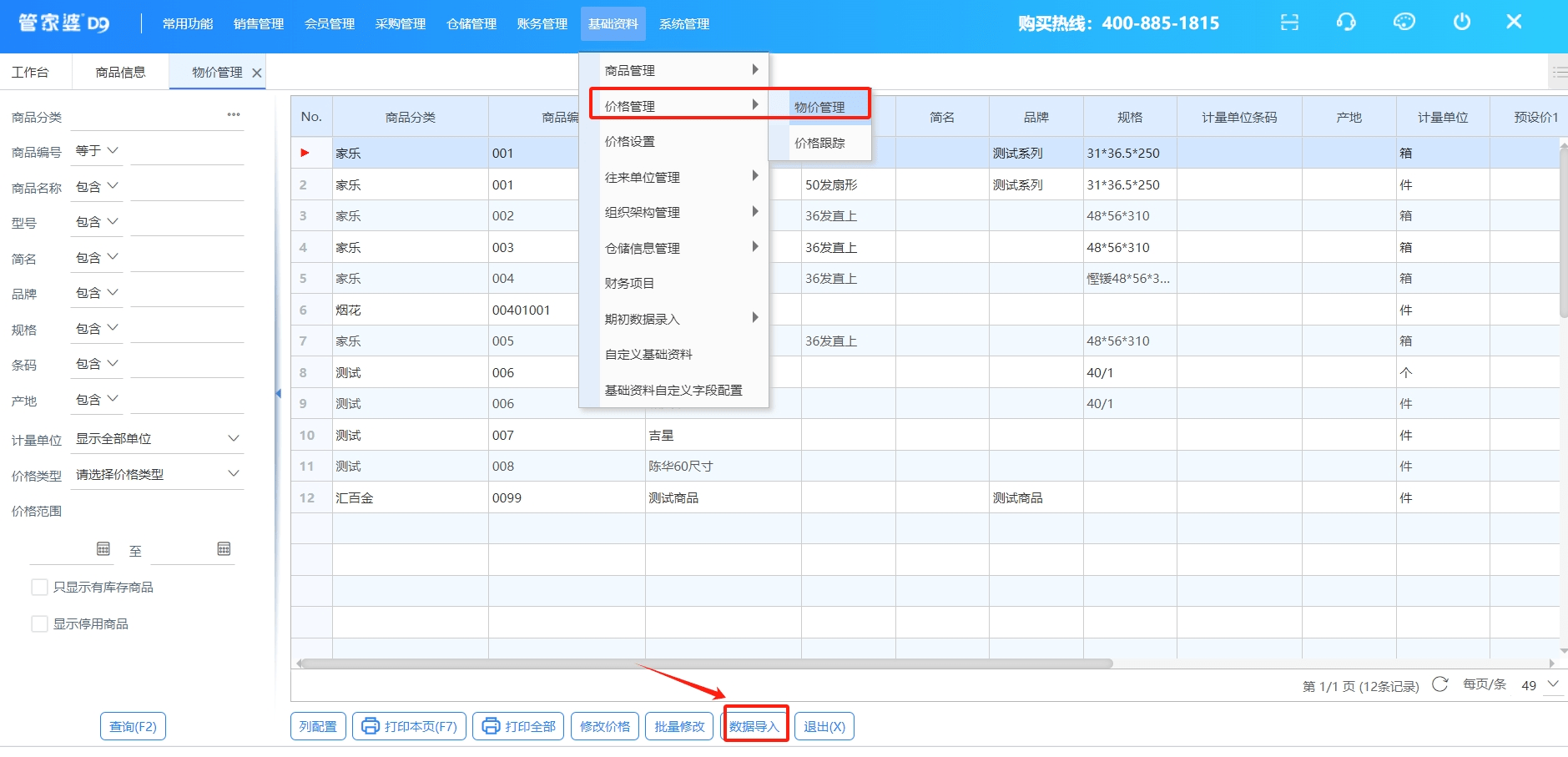1568x757 pixels.
Task: Click the customer service headset icon
Action: tap(1346, 23)
